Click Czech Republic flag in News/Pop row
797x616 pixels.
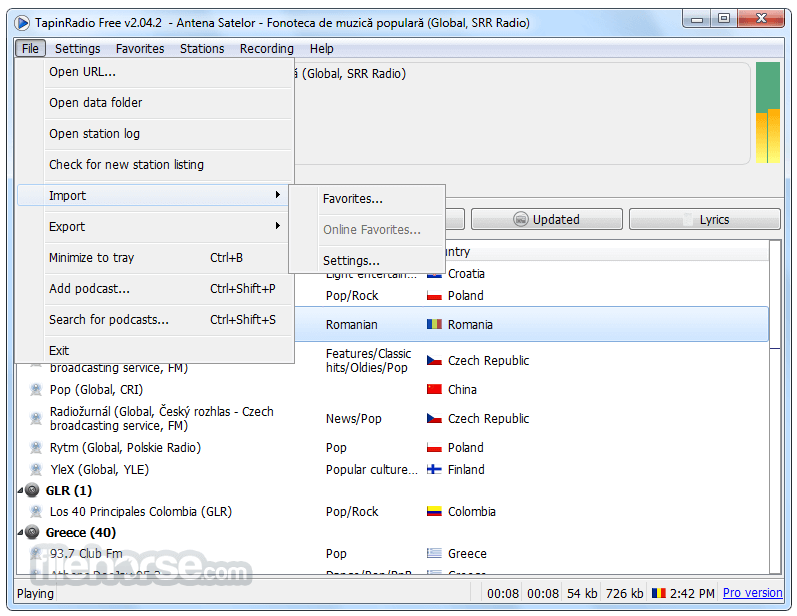click(434, 419)
